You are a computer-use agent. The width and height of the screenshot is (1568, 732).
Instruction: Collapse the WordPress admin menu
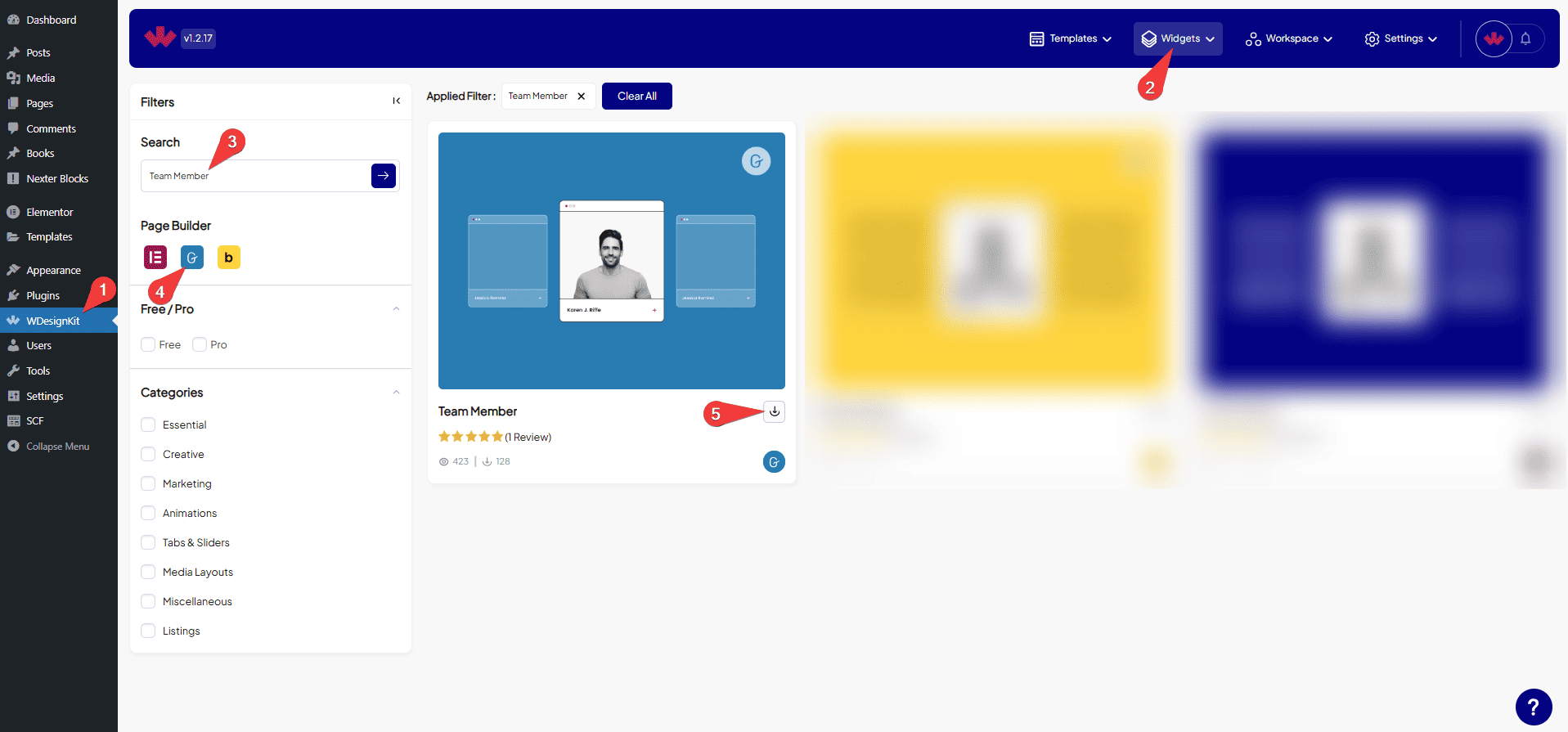coord(59,446)
